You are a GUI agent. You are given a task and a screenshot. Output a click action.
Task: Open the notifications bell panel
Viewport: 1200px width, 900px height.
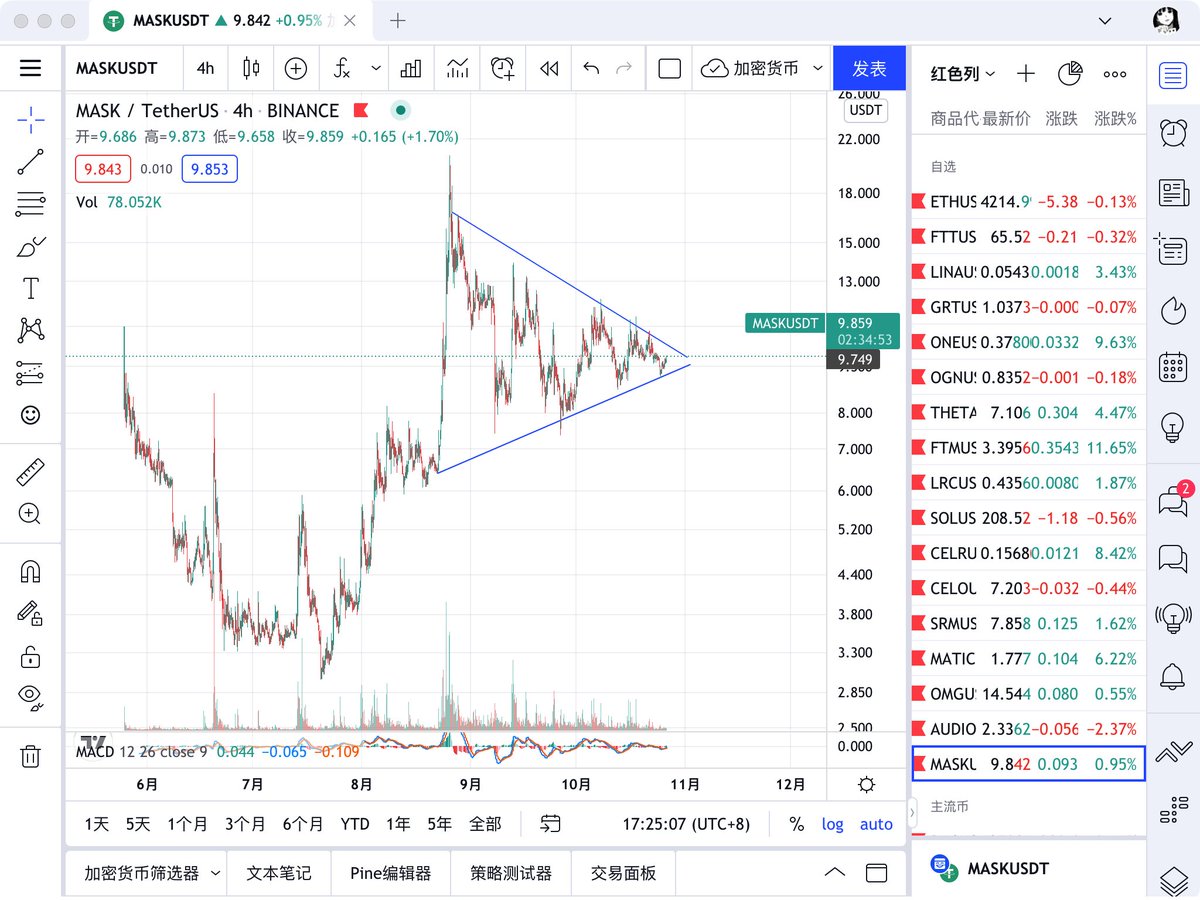(x=1173, y=676)
